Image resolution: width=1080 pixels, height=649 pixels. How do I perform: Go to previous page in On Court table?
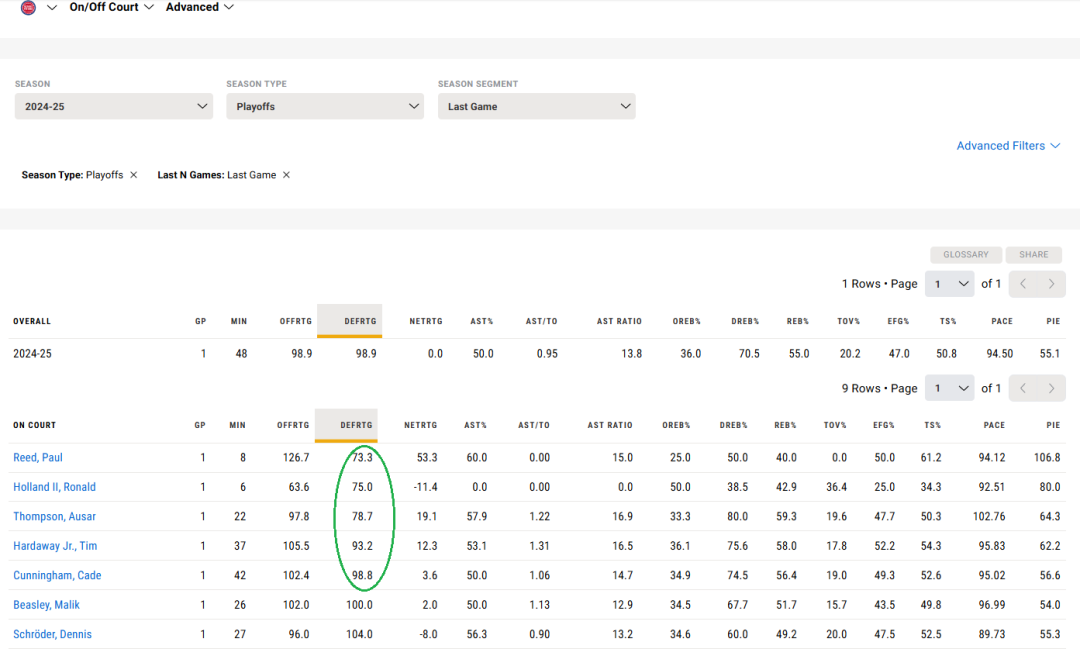[x=1023, y=388]
